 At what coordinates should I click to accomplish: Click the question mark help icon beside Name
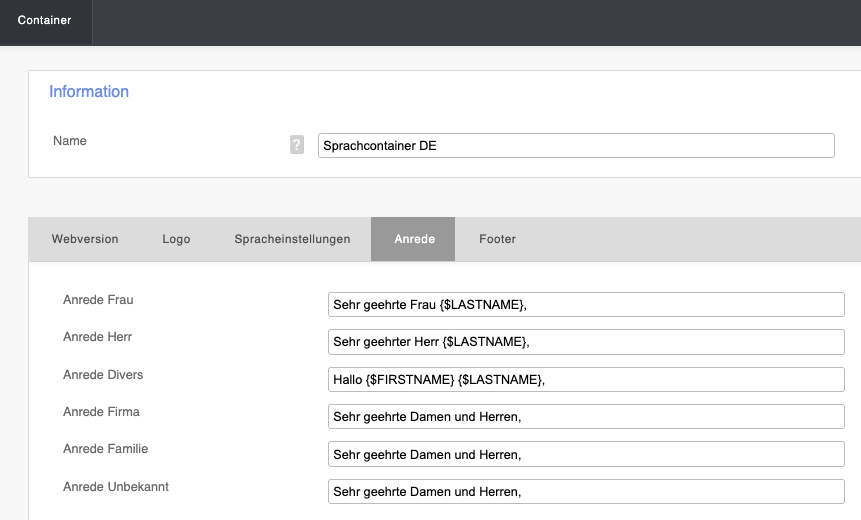click(296, 145)
